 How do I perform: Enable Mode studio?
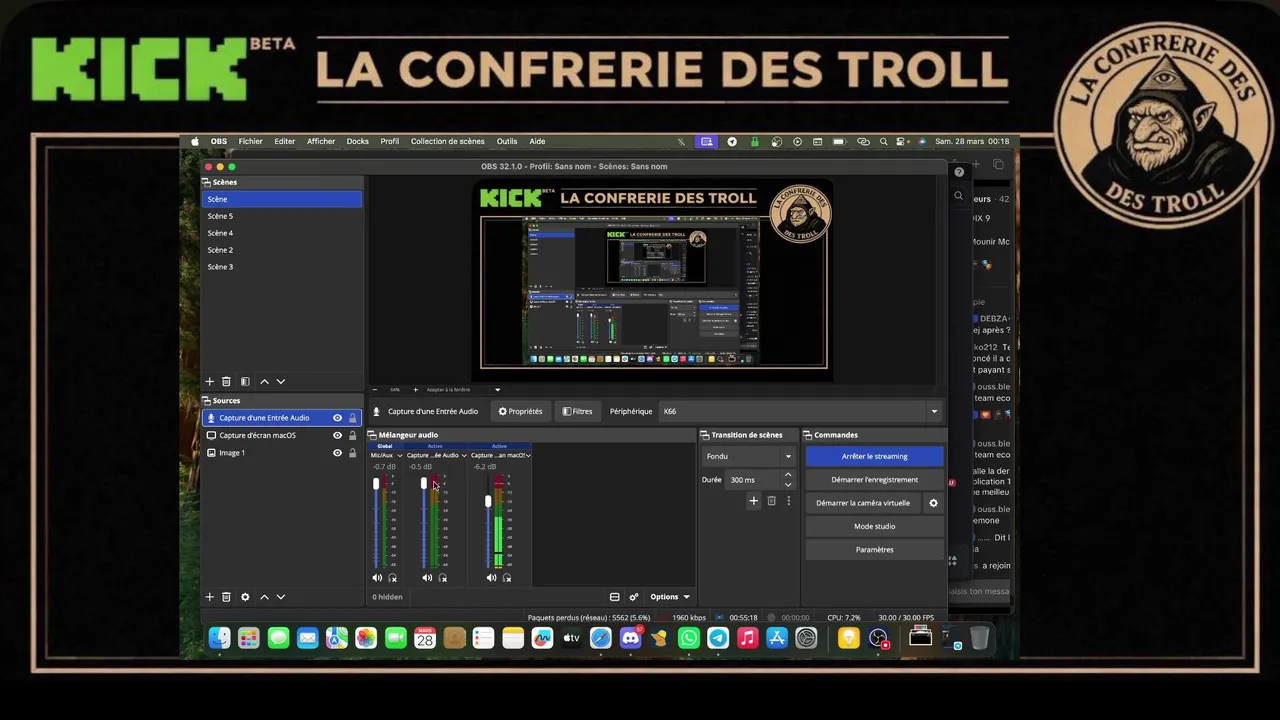click(874, 526)
